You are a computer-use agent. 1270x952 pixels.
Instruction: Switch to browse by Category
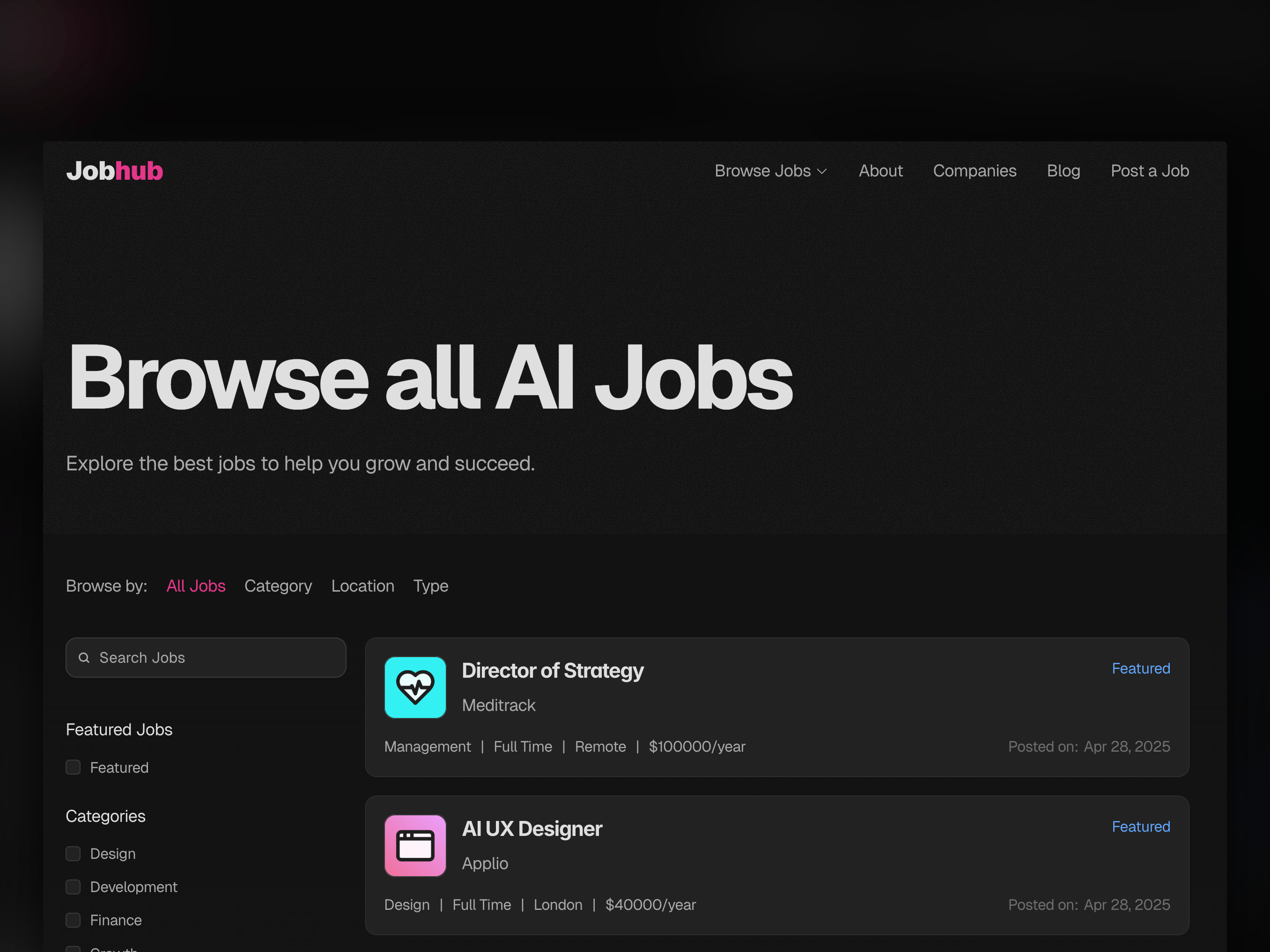coord(278,586)
